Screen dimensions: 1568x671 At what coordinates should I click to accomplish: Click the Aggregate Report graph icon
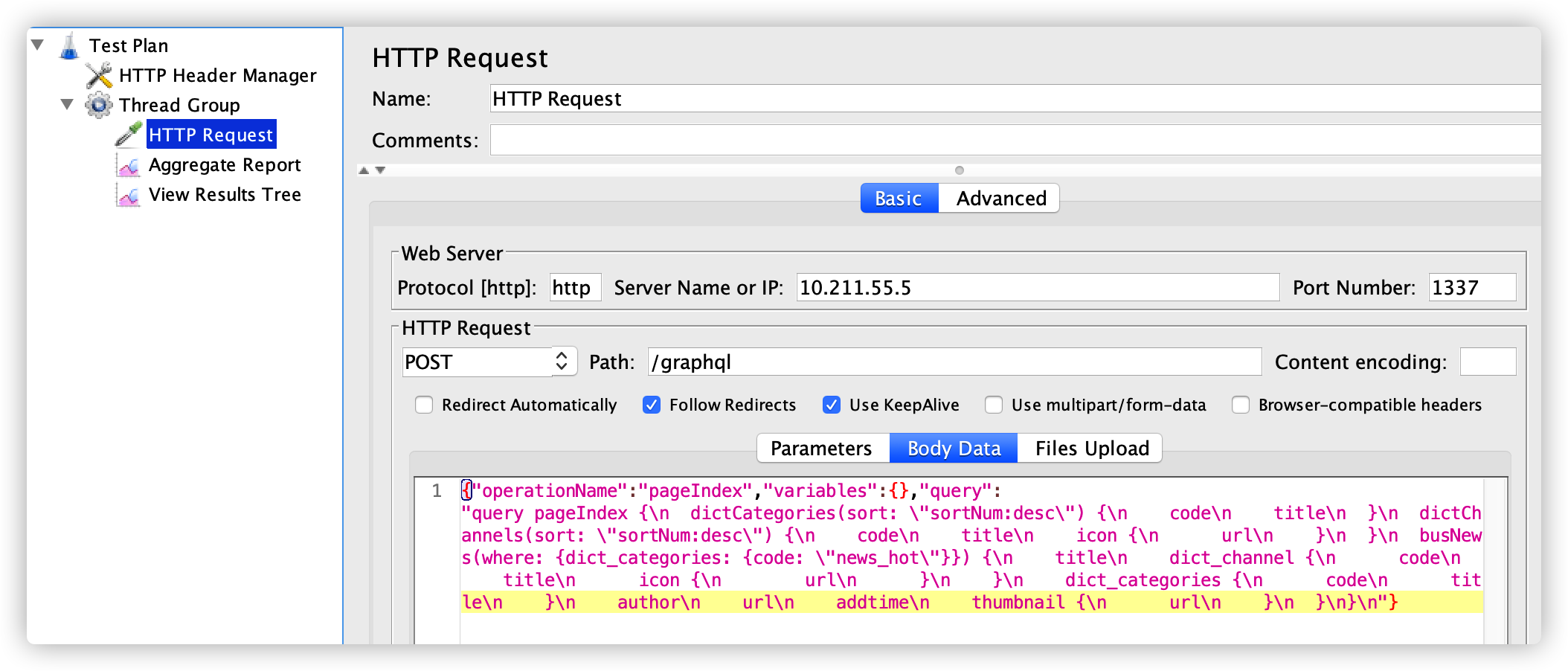point(129,164)
